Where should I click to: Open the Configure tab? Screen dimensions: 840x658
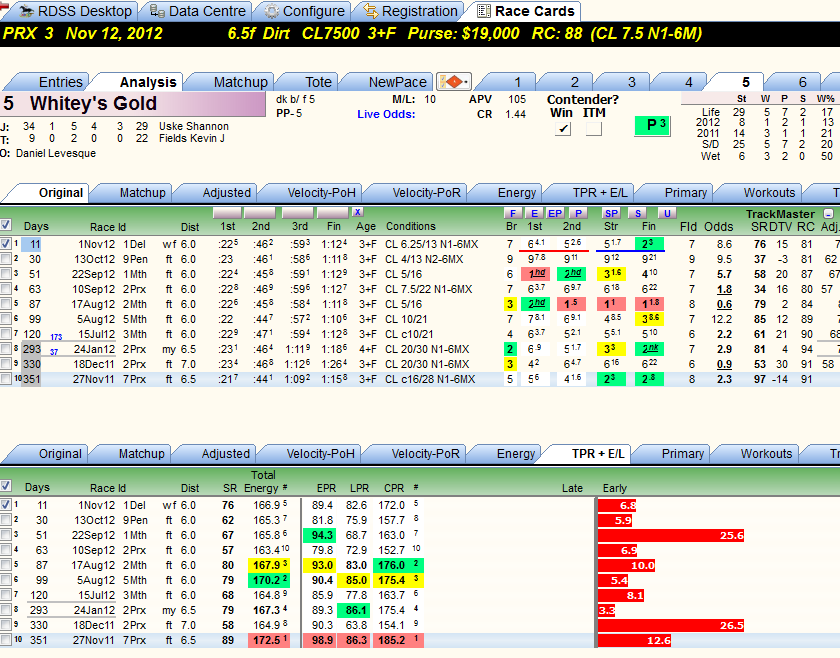coord(305,11)
